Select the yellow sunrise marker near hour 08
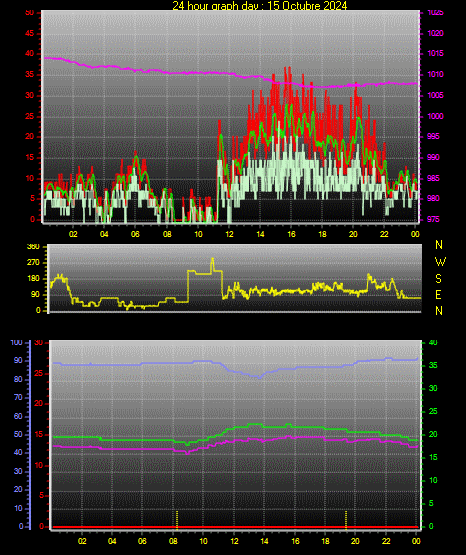This screenshot has height=555, width=466. [177, 519]
